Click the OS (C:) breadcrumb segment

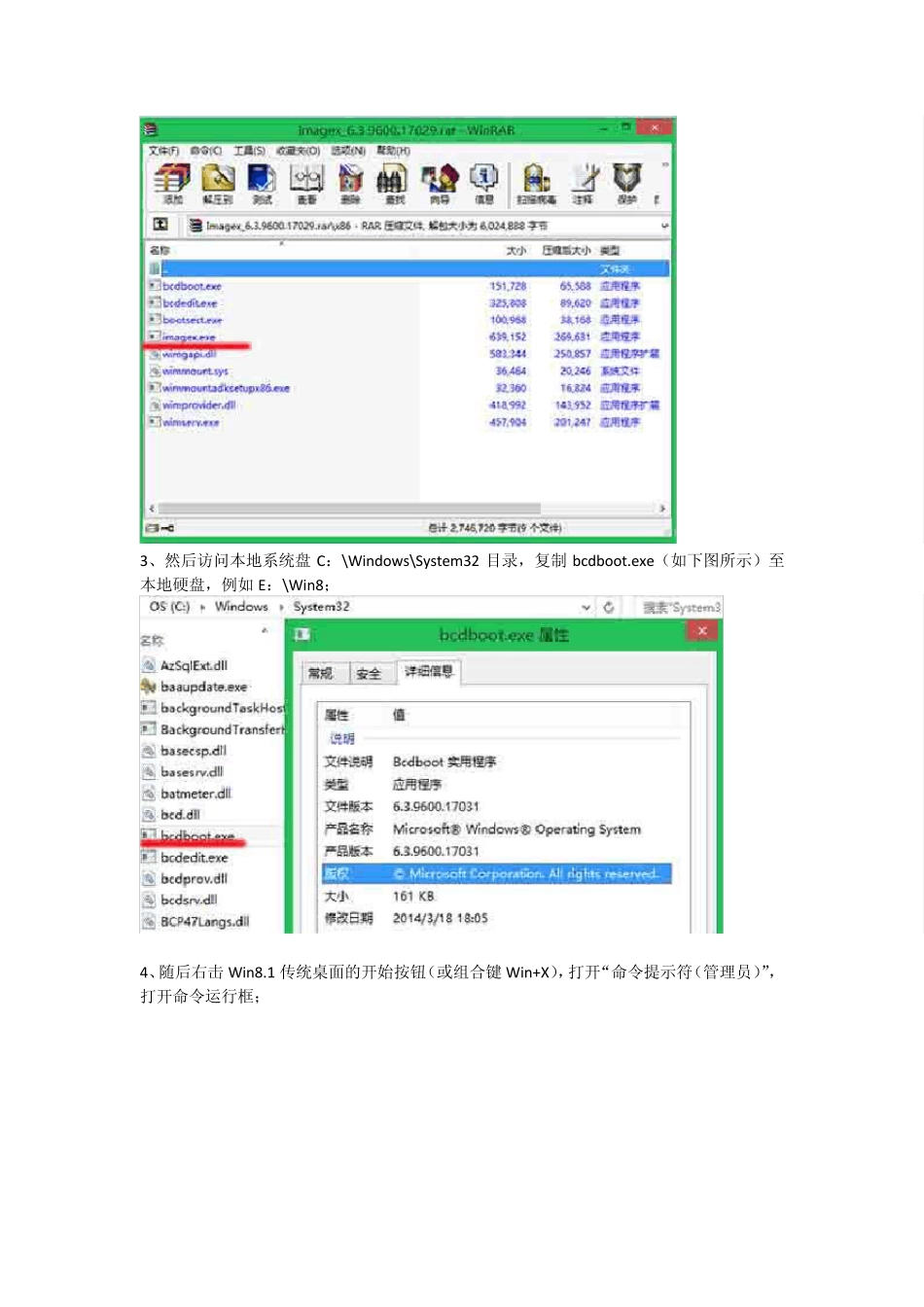(169, 607)
